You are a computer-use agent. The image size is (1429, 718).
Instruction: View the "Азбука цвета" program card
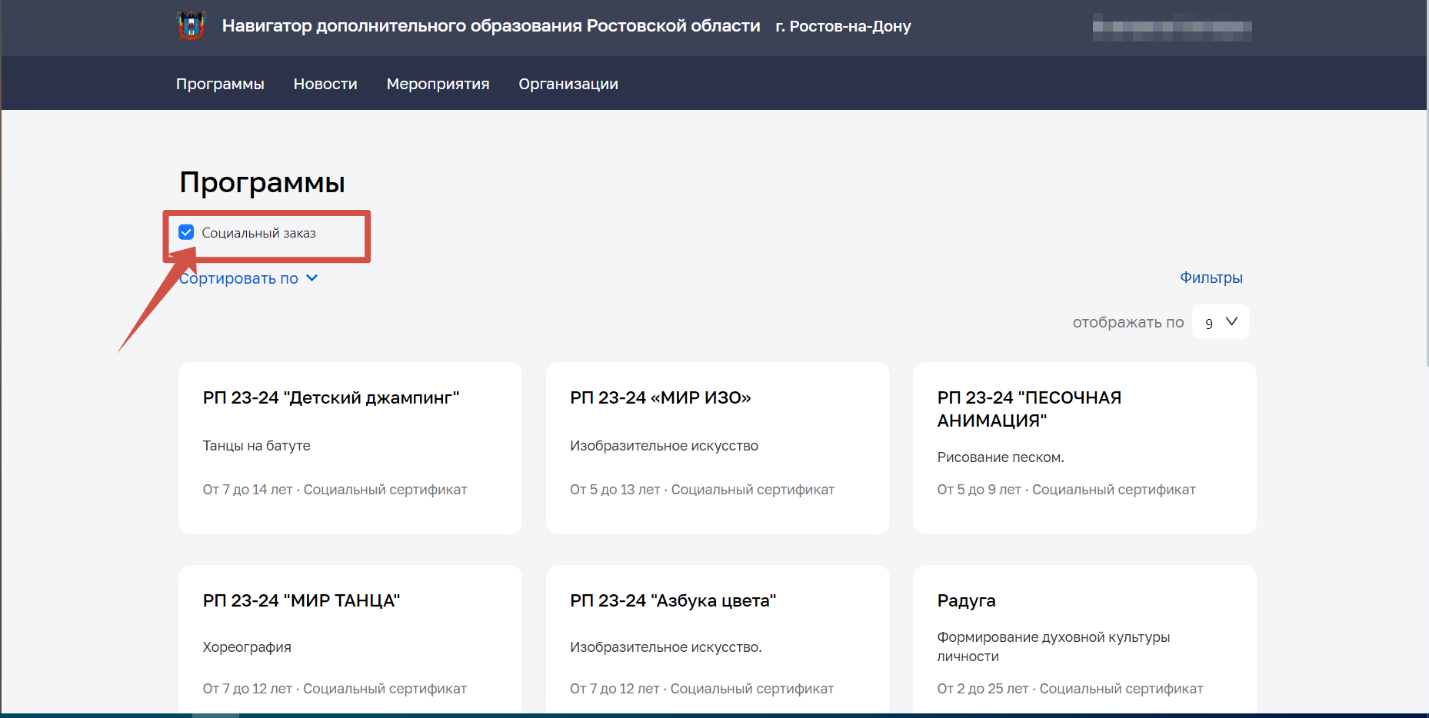tap(717, 640)
